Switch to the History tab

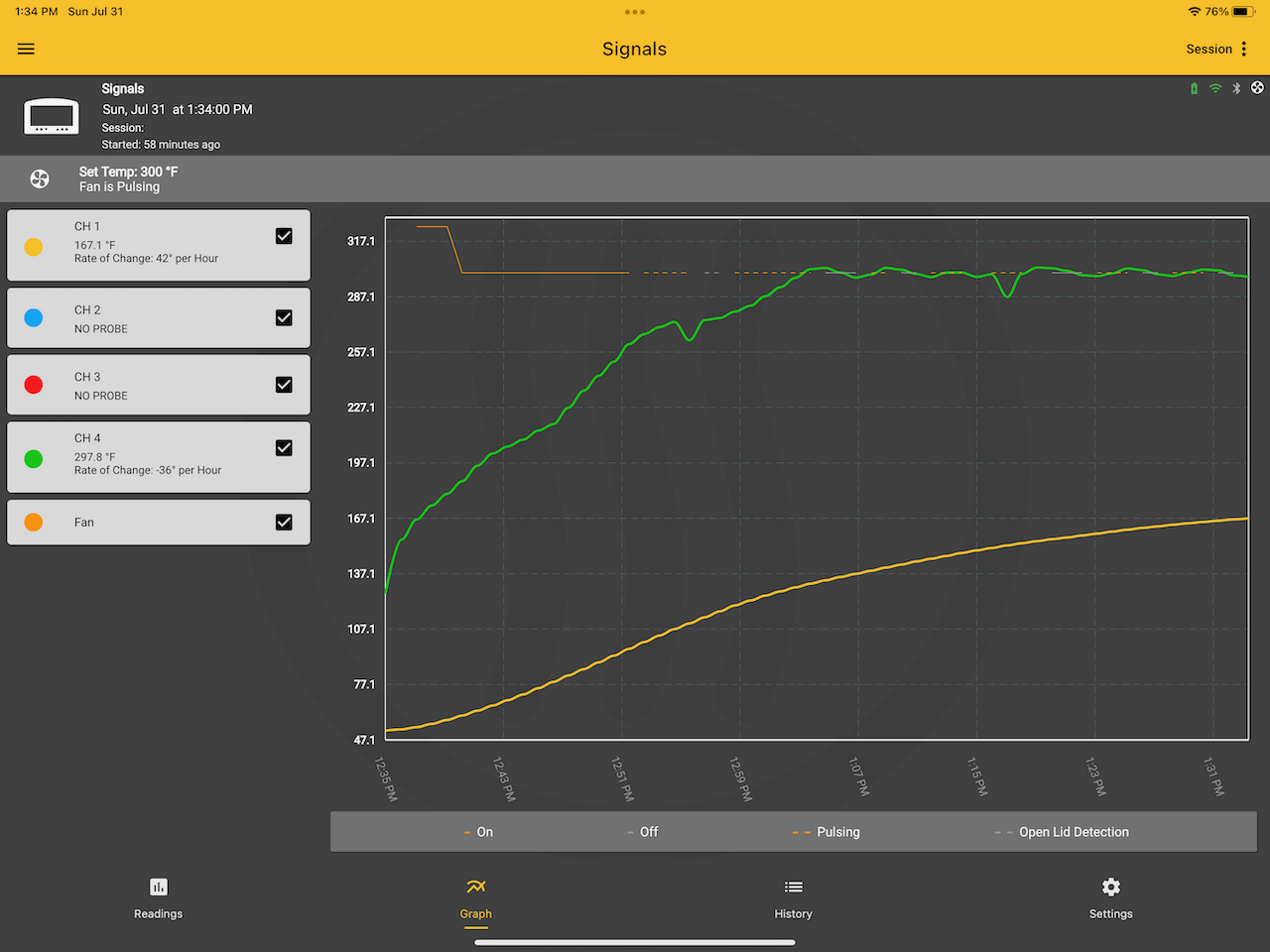(x=793, y=897)
